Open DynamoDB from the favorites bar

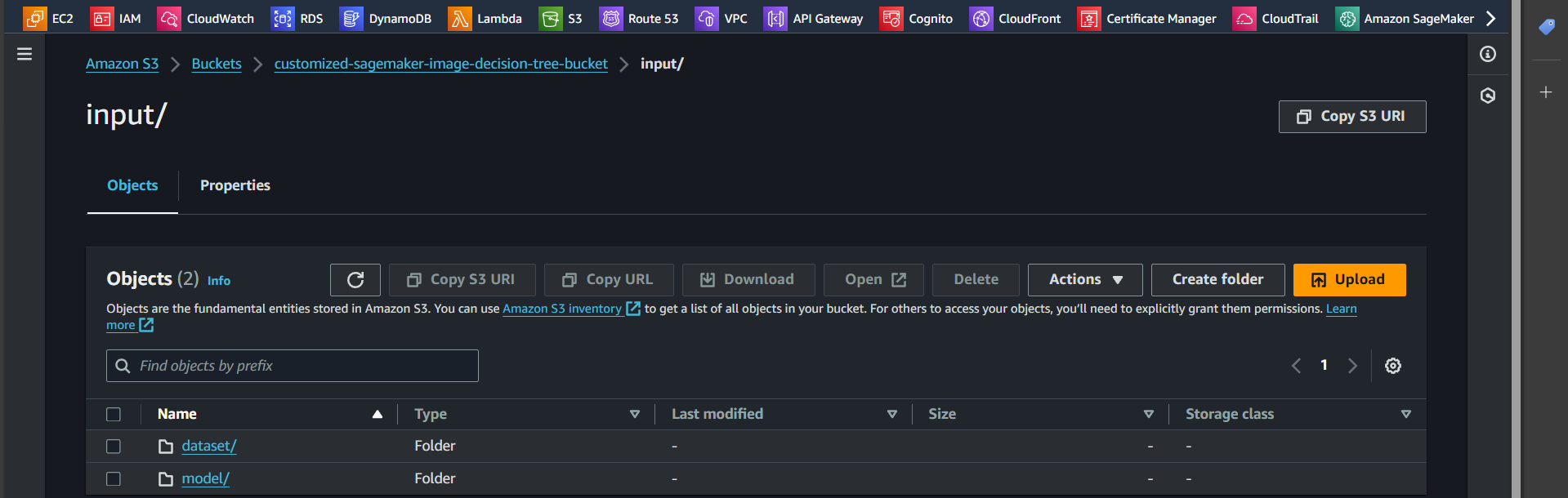(351, 18)
